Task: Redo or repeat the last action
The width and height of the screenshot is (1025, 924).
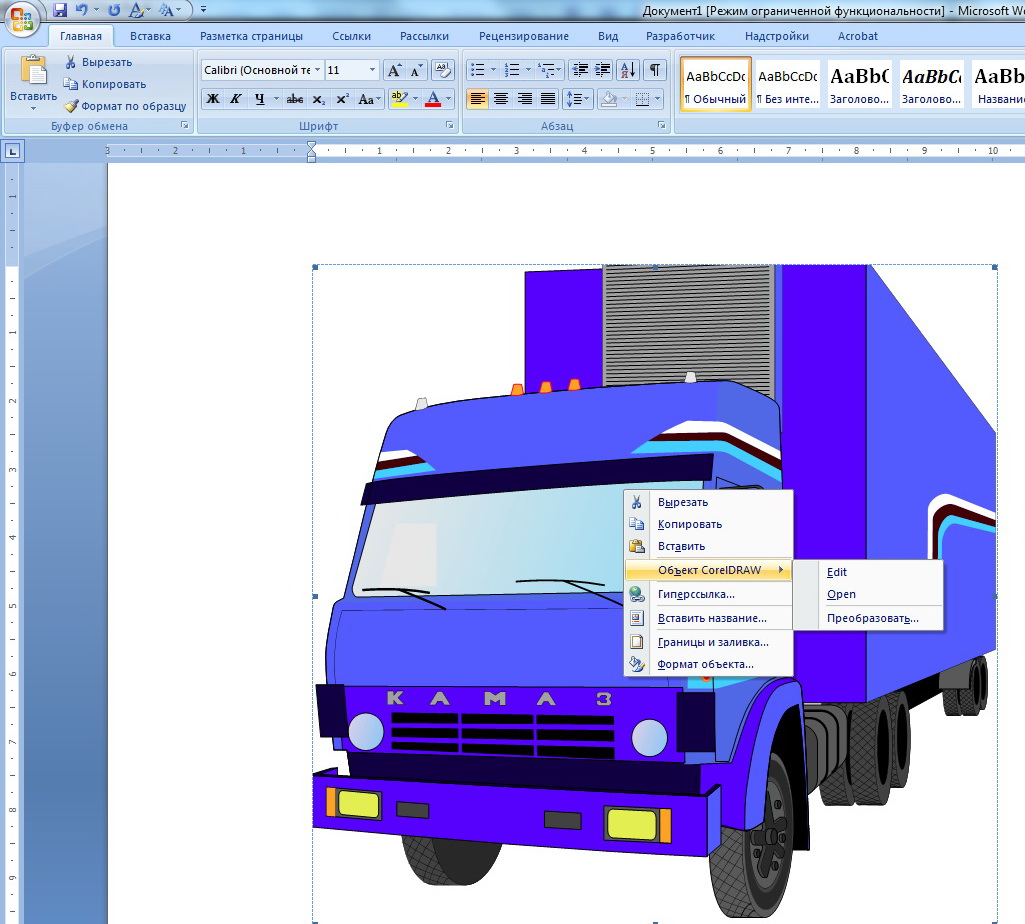Action: point(114,10)
